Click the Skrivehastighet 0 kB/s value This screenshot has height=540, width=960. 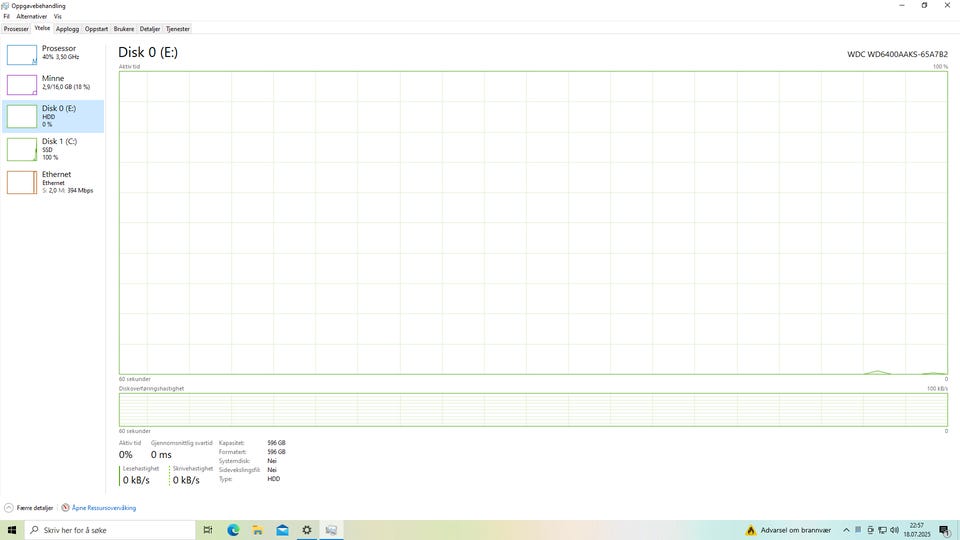[186, 480]
